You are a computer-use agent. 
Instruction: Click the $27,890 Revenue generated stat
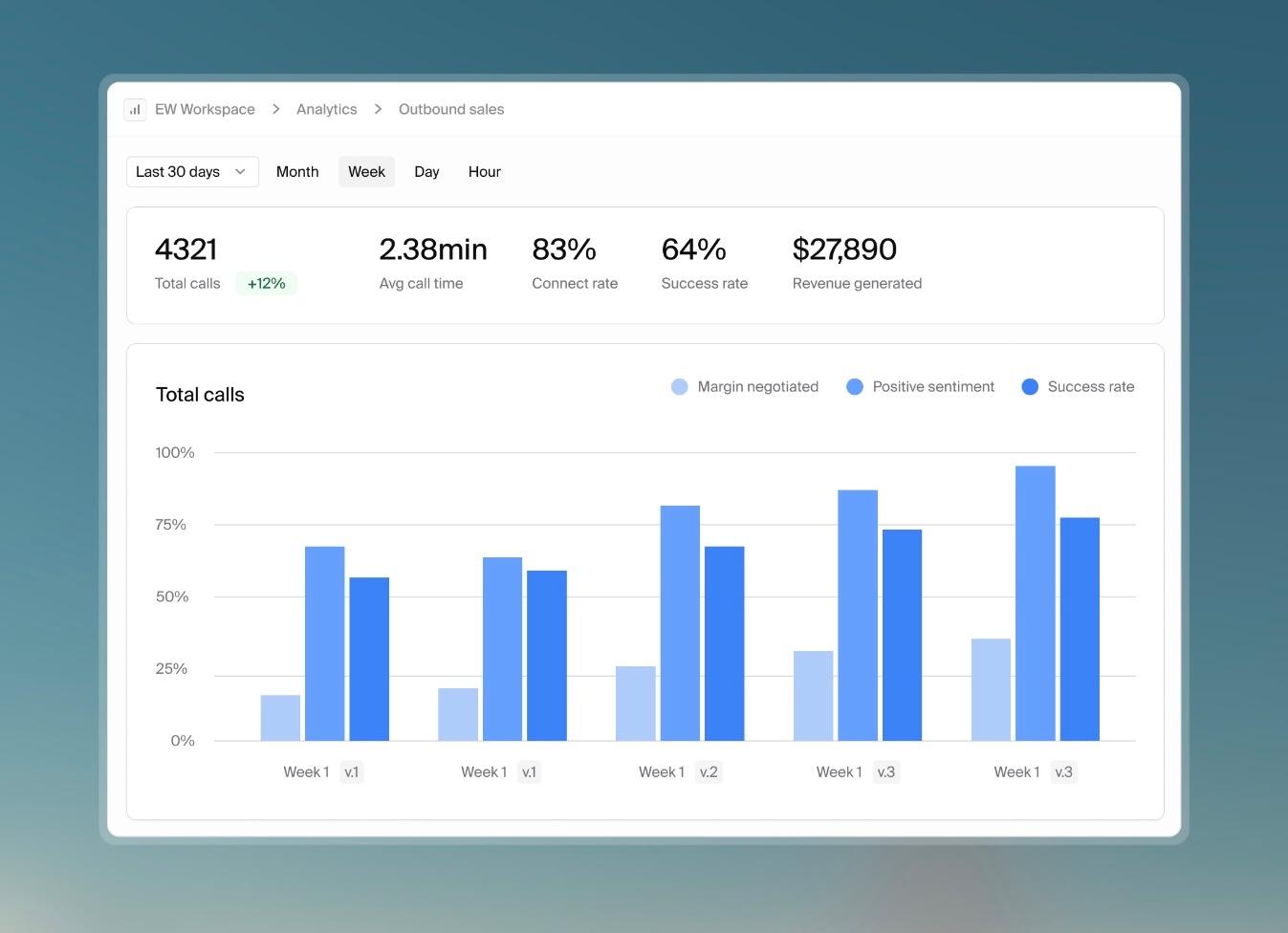844,250
